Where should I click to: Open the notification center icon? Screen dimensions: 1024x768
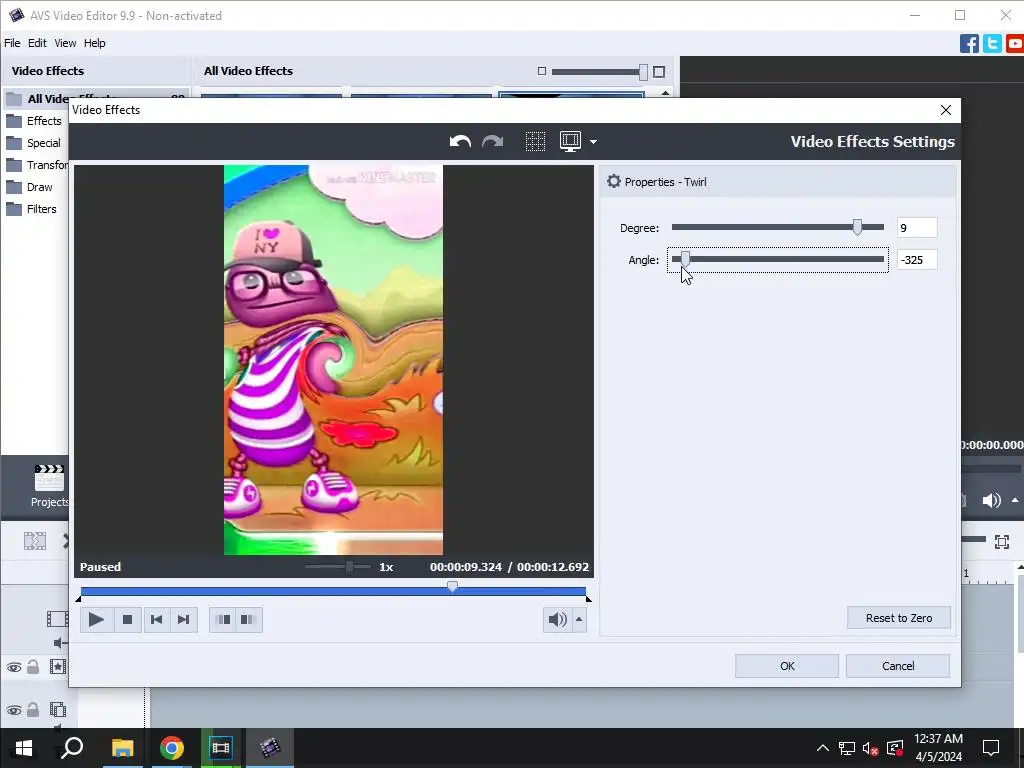coord(991,748)
